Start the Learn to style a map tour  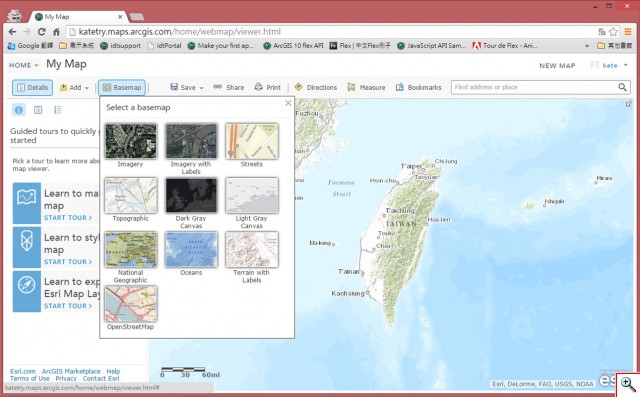tap(68, 262)
